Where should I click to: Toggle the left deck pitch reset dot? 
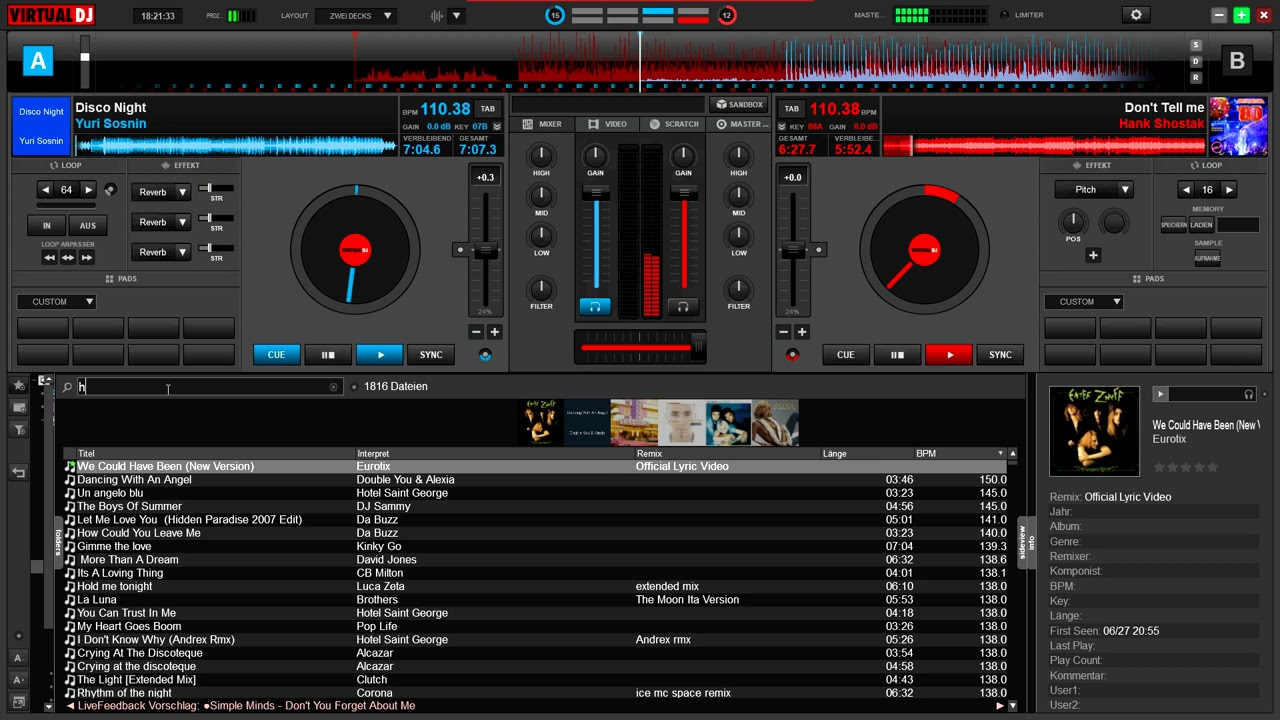point(460,250)
